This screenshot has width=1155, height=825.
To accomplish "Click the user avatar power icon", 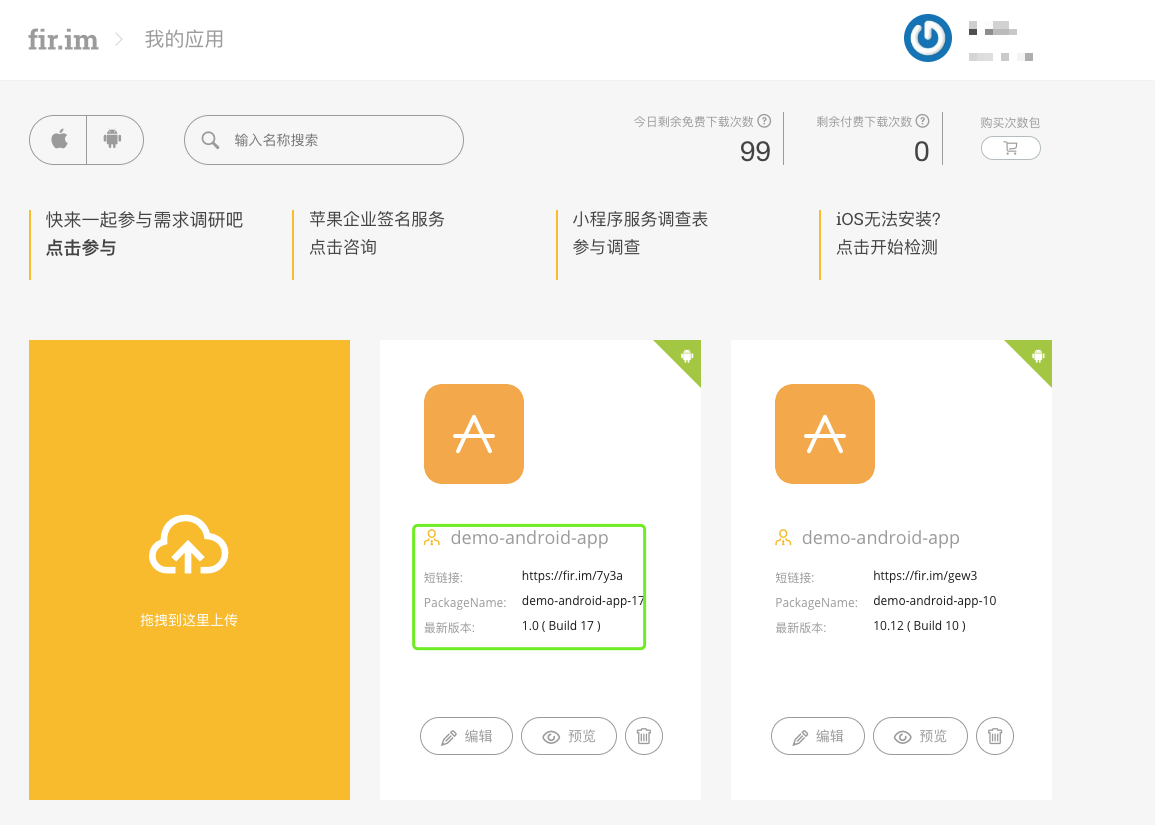I will click(x=928, y=39).
